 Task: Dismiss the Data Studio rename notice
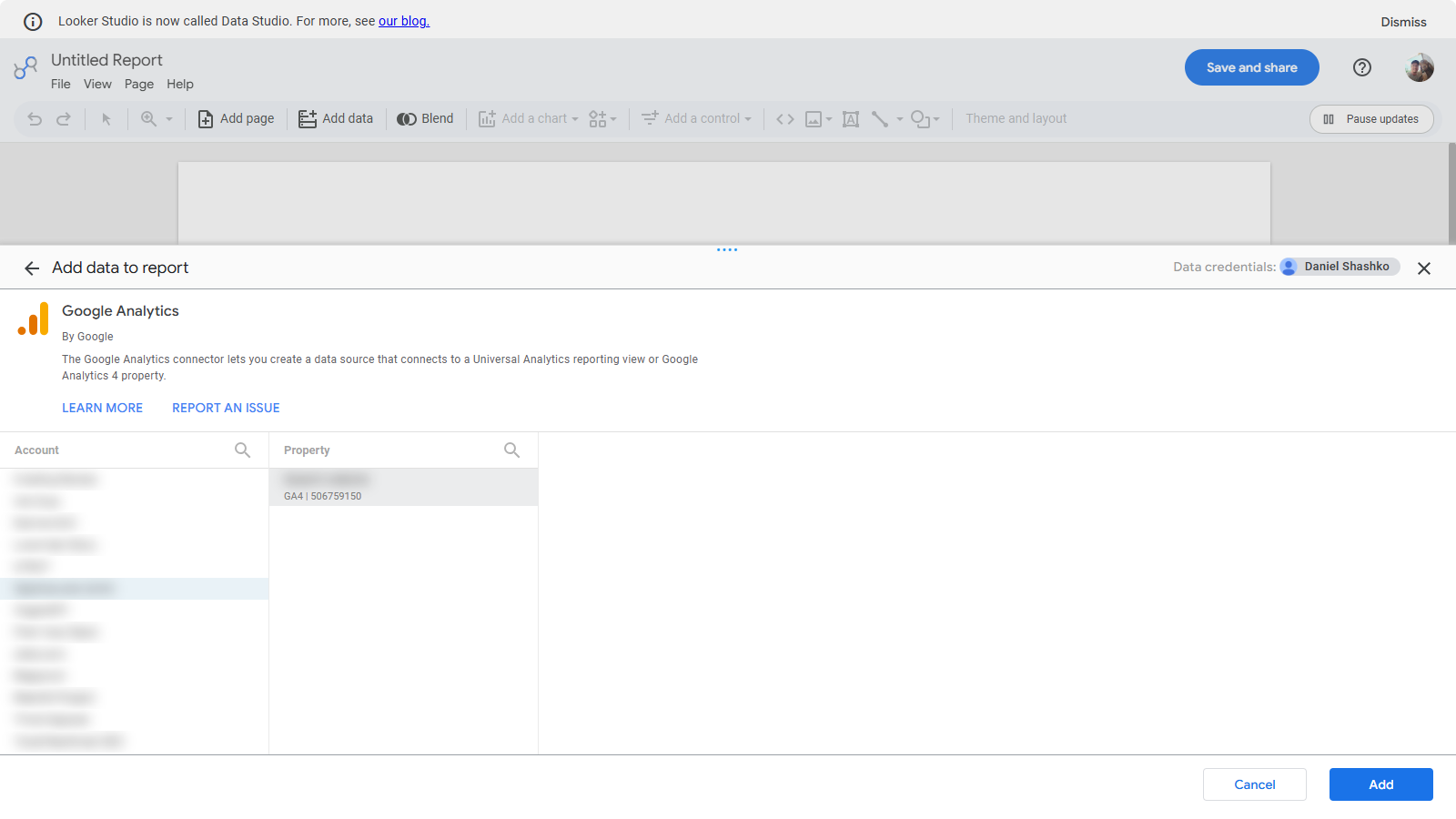pyautogui.click(x=1403, y=22)
